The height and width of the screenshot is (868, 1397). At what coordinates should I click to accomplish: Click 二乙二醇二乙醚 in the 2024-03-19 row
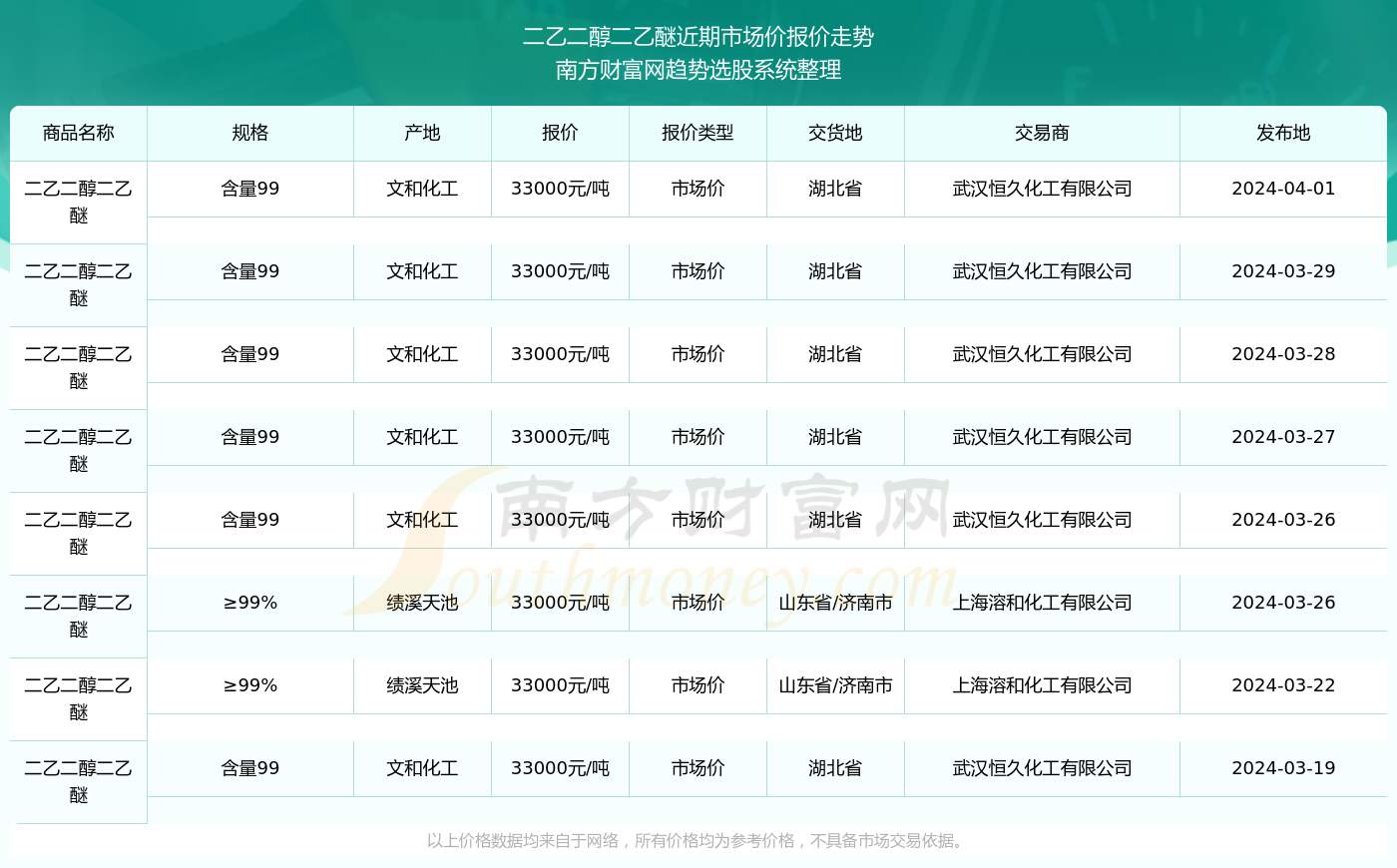79,781
